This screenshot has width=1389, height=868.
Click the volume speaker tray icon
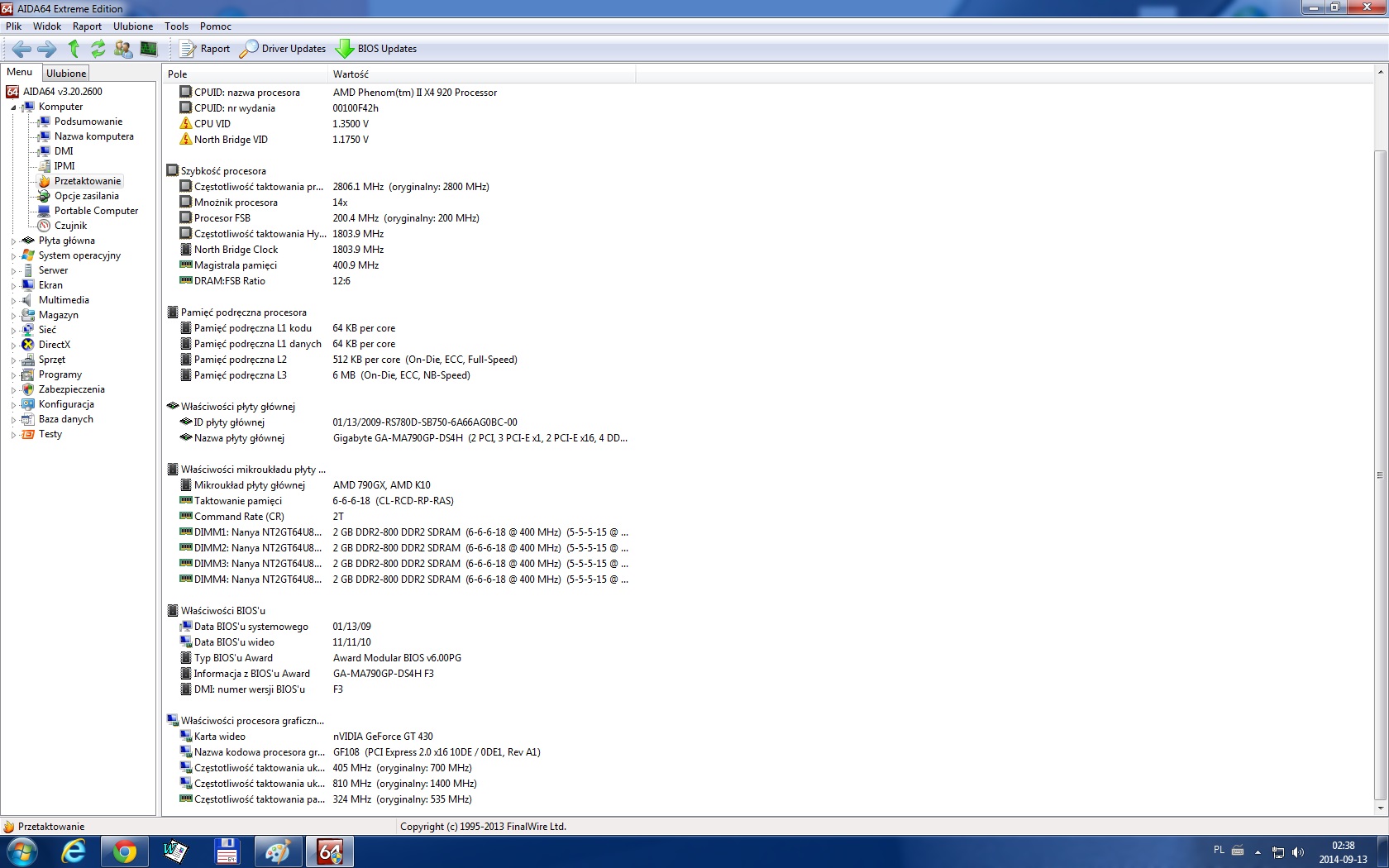tap(1298, 852)
